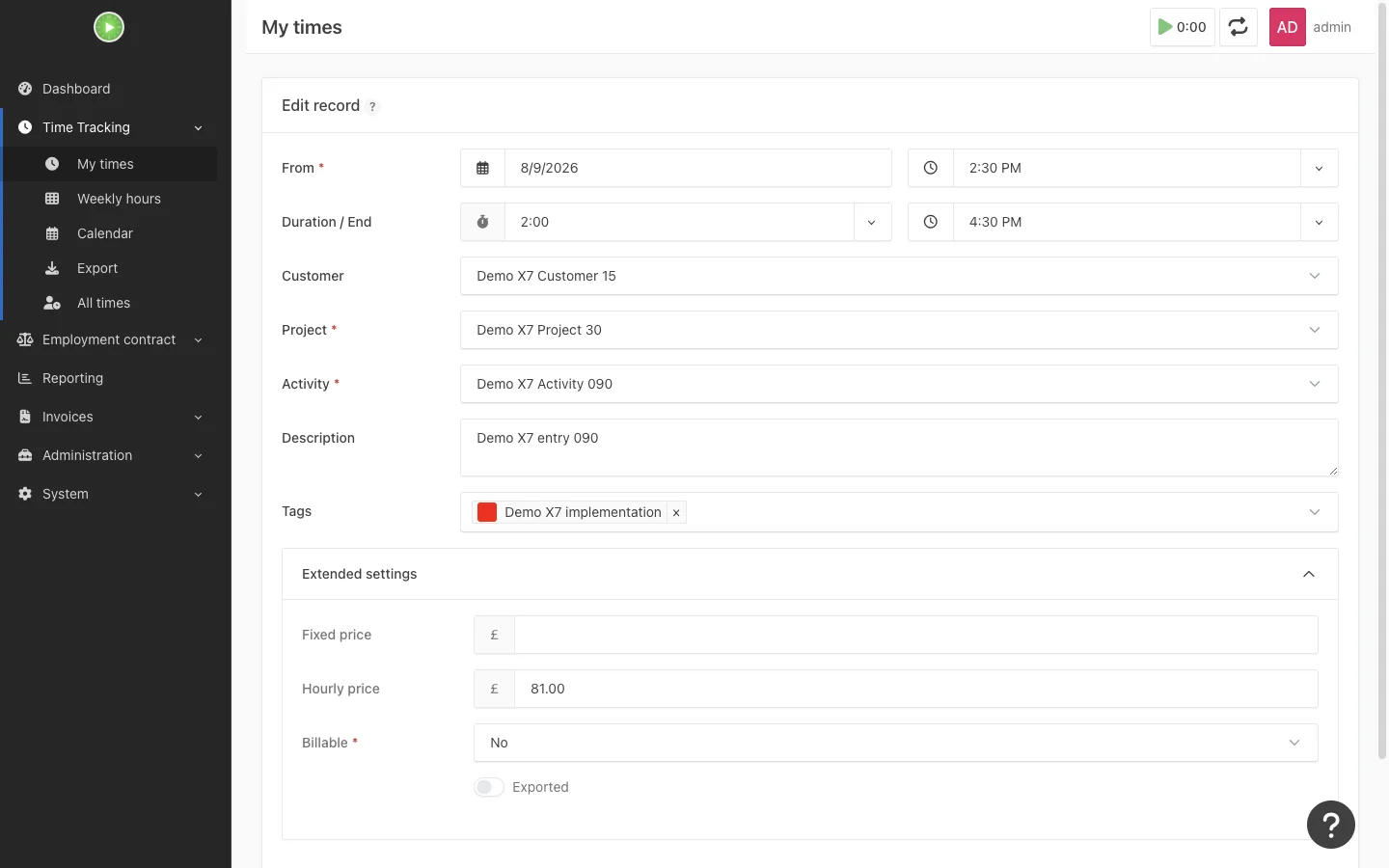Click the clock icon beside 4:30 PM

pyautogui.click(x=930, y=222)
